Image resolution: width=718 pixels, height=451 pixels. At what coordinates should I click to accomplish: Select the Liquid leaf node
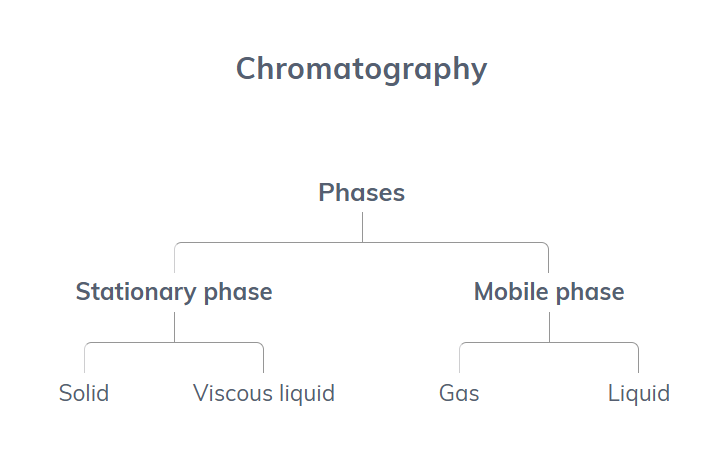(638, 394)
